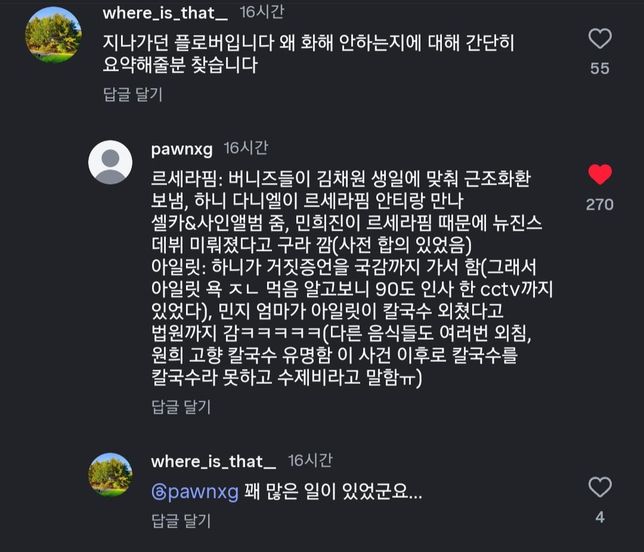644x552 pixels.
Task: Open the 4 like count on the bottom reply
Action: tap(599, 517)
